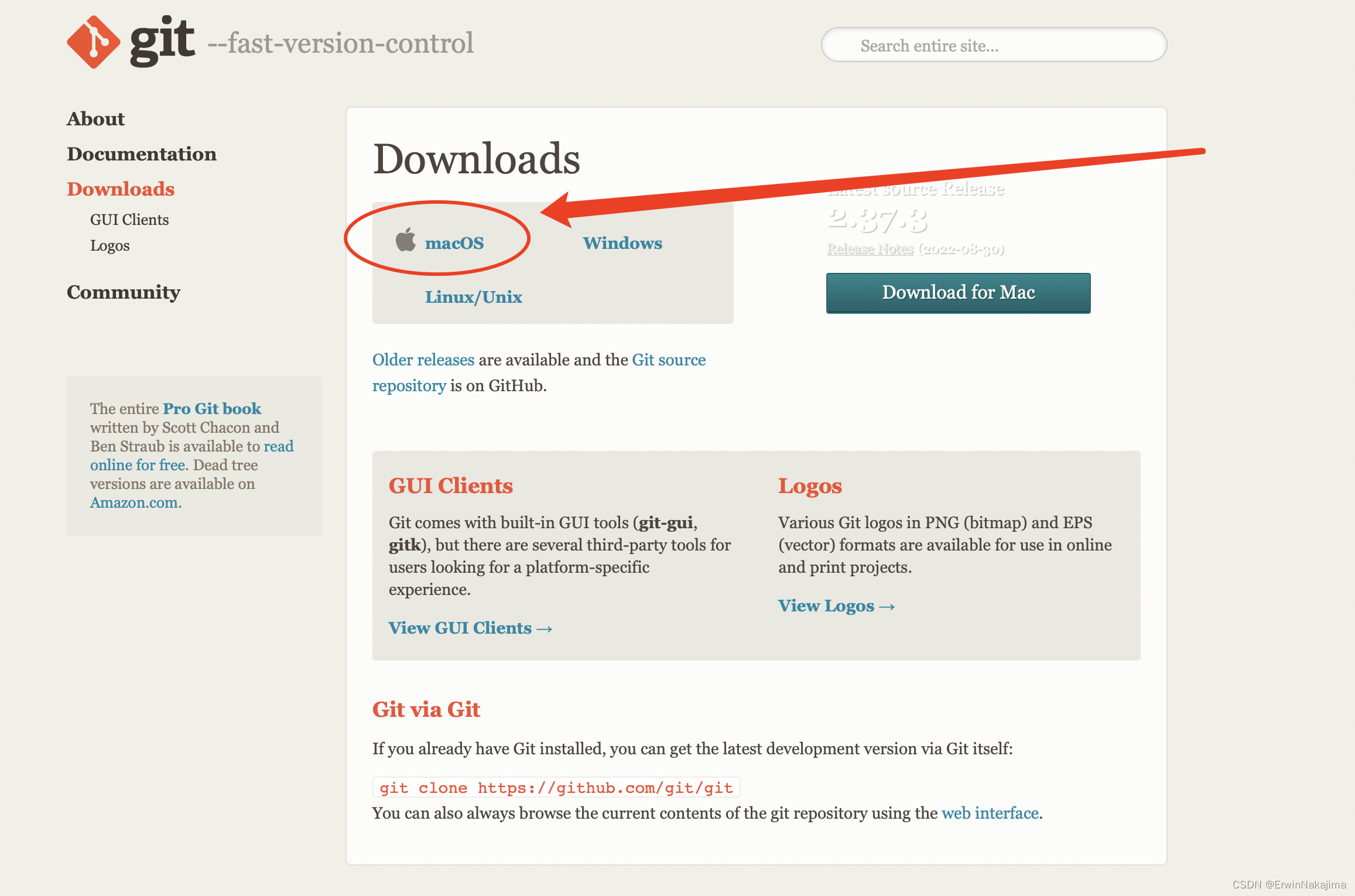
Task: Focus the Search entire site field
Action: point(994,45)
